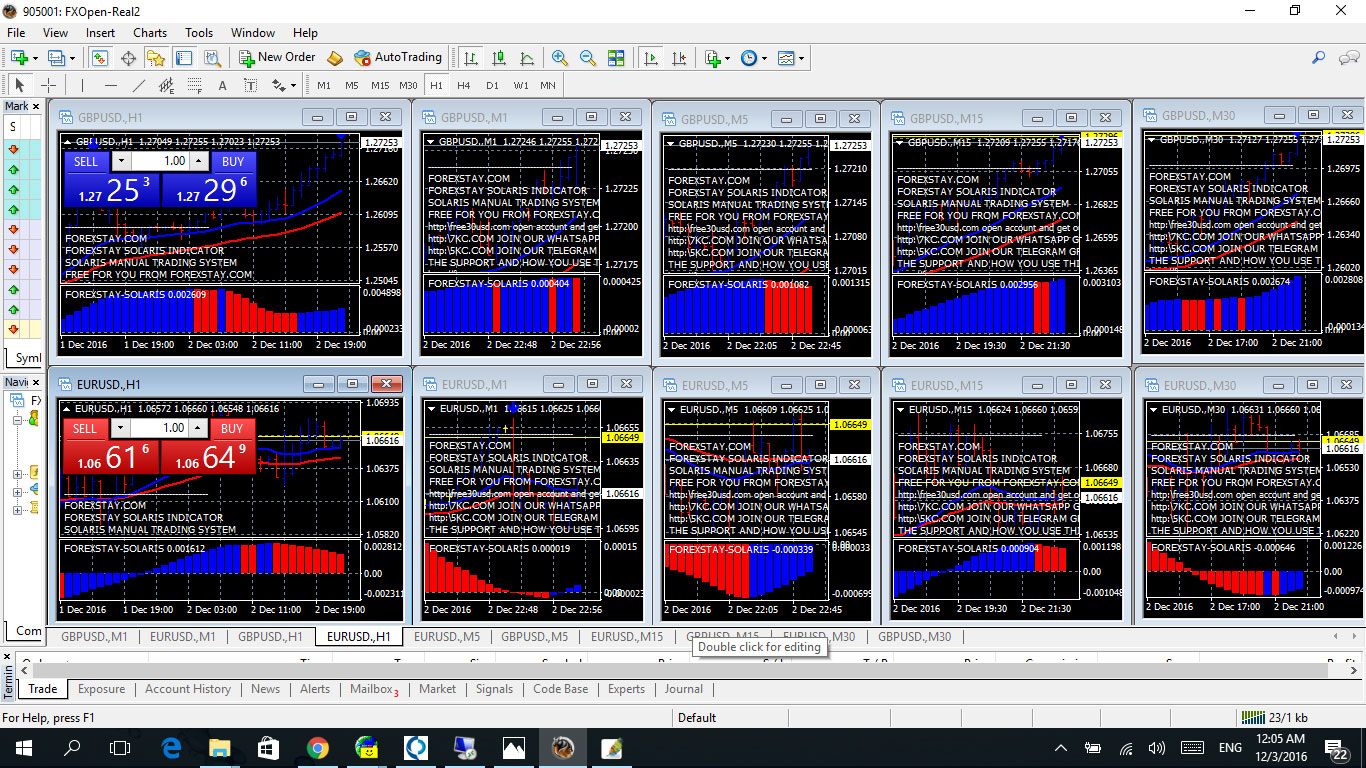Pick the Text 'A' drawing tool
The width and height of the screenshot is (1366, 768).
point(222,85)
